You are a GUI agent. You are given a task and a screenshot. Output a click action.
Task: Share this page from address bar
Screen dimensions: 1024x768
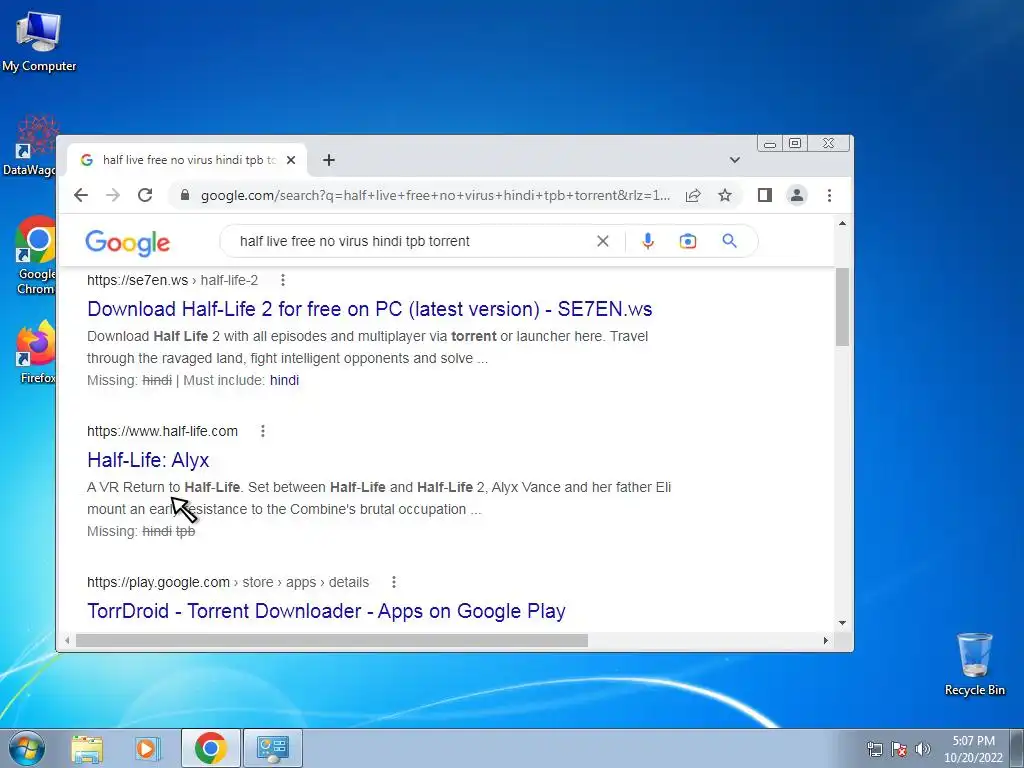pyautogui.click(x=693, y=195)
